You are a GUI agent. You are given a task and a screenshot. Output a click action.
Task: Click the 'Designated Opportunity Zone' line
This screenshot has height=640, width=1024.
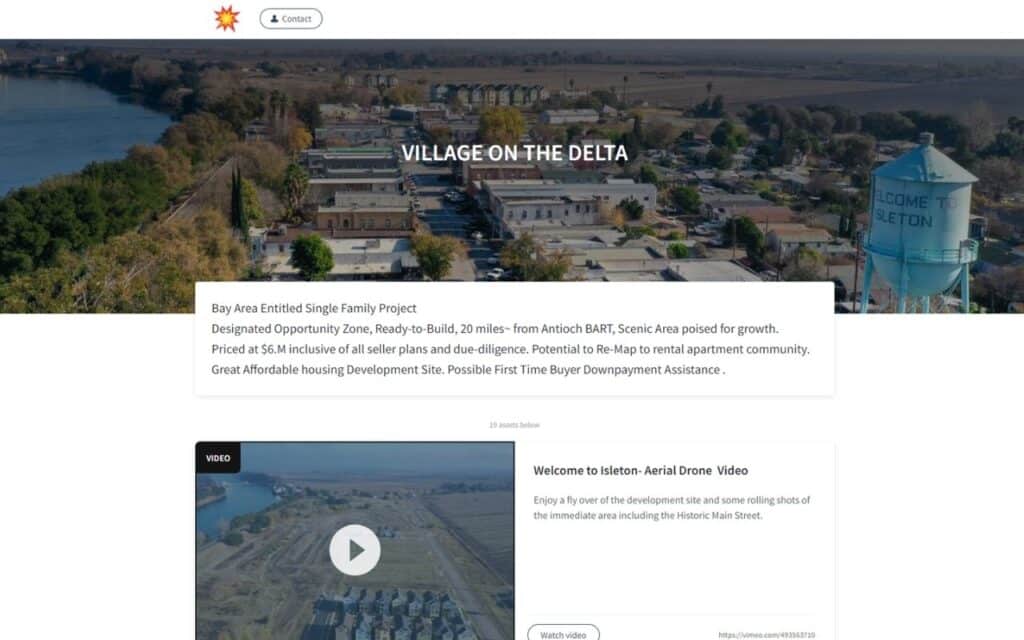point(494,328)
